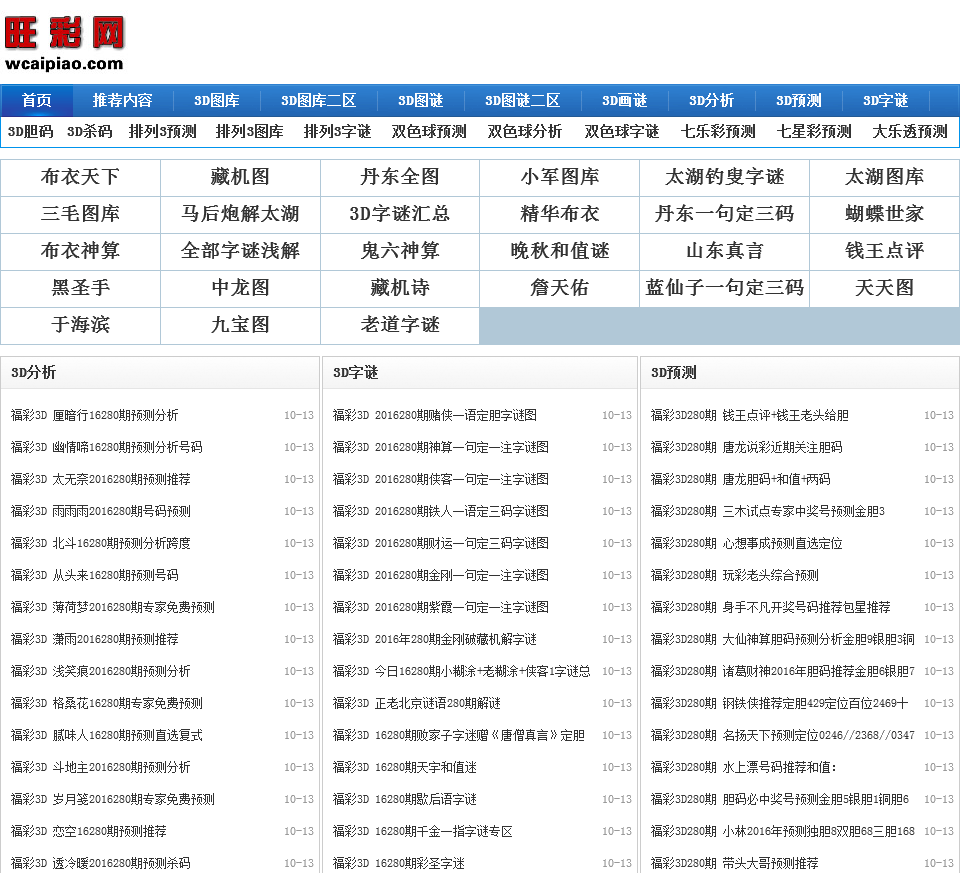Select 3D分析 in the blue nav bar

click(x=711, y=100)
